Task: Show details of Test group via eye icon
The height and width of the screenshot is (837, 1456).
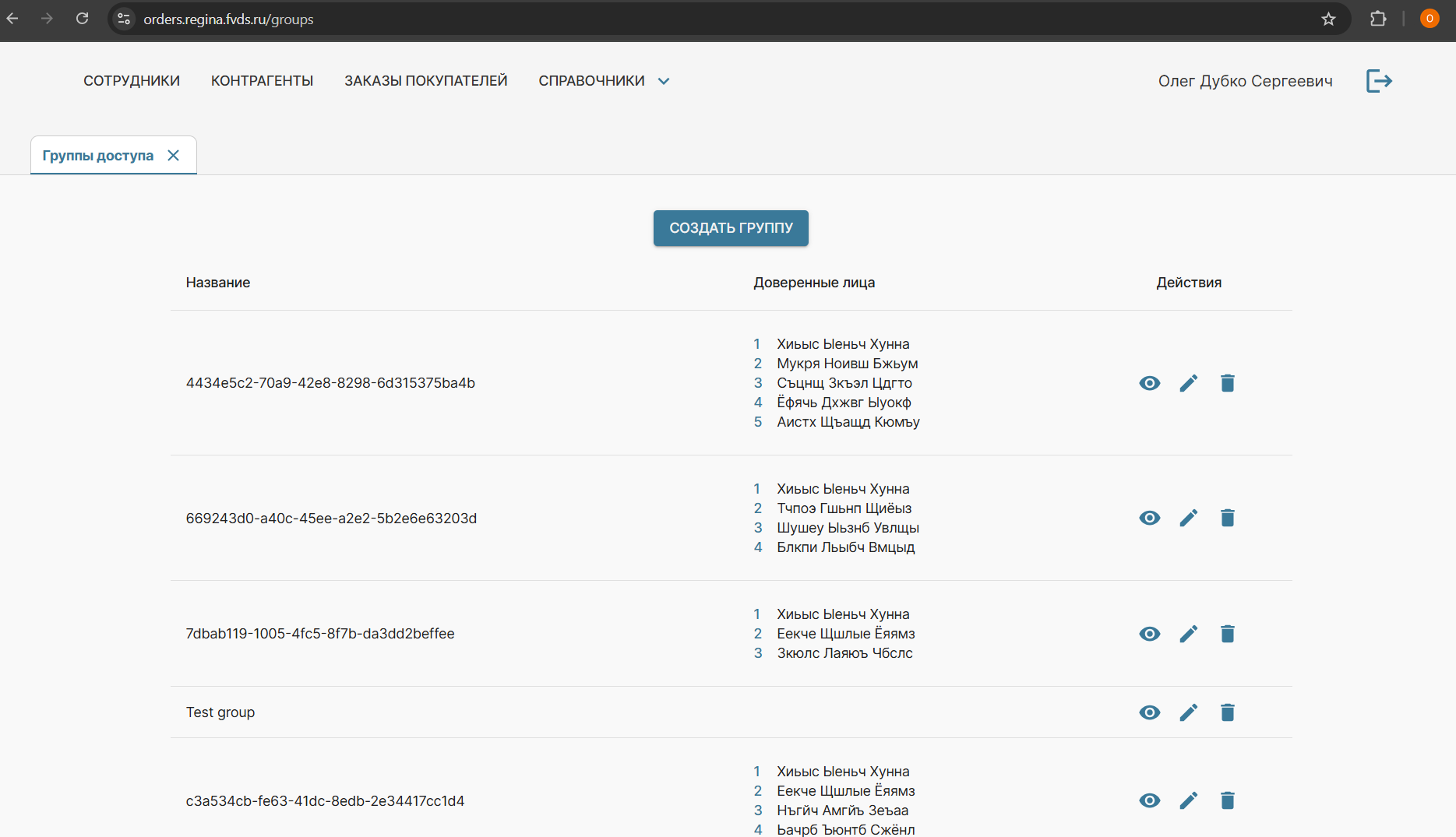Action: point(1149,713)
